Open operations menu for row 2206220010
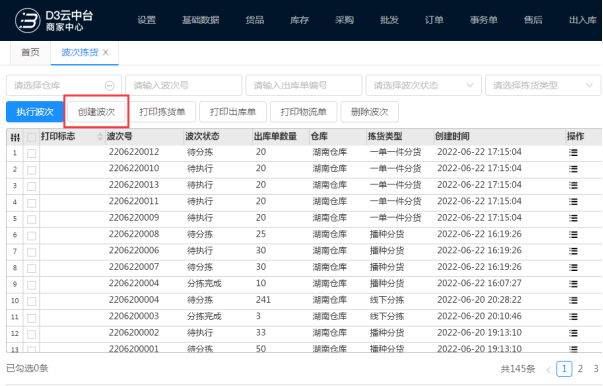603x386 pixels. (x=573, y=169)
